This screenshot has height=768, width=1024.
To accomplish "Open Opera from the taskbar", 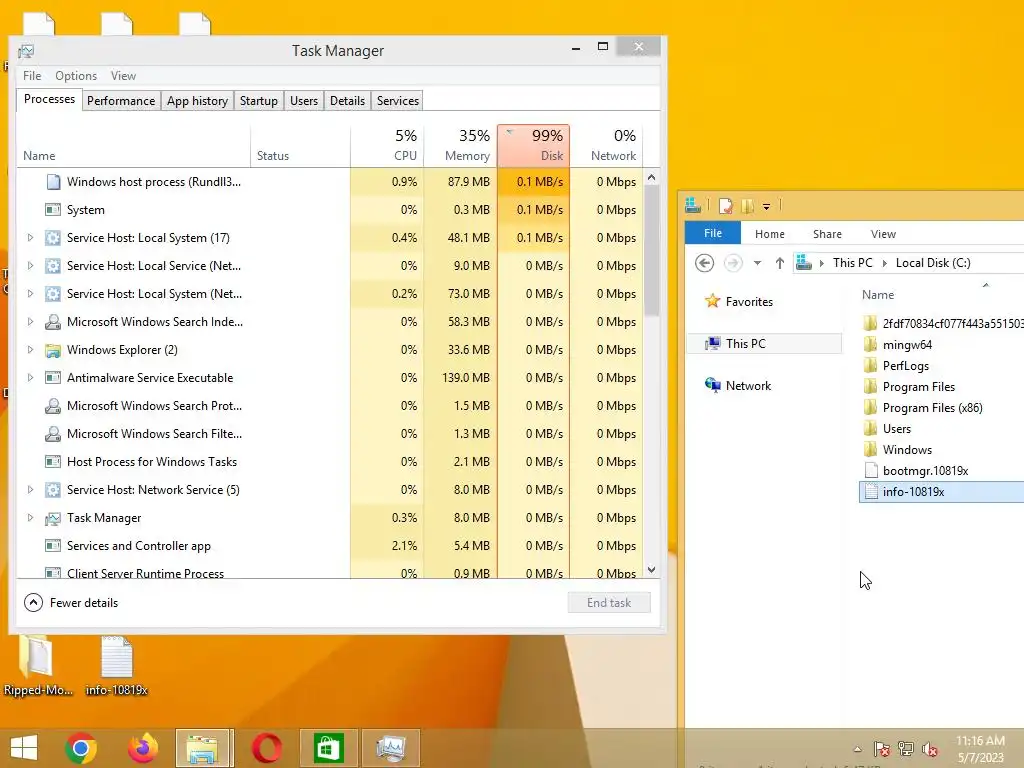I will (x=266, y=748).
